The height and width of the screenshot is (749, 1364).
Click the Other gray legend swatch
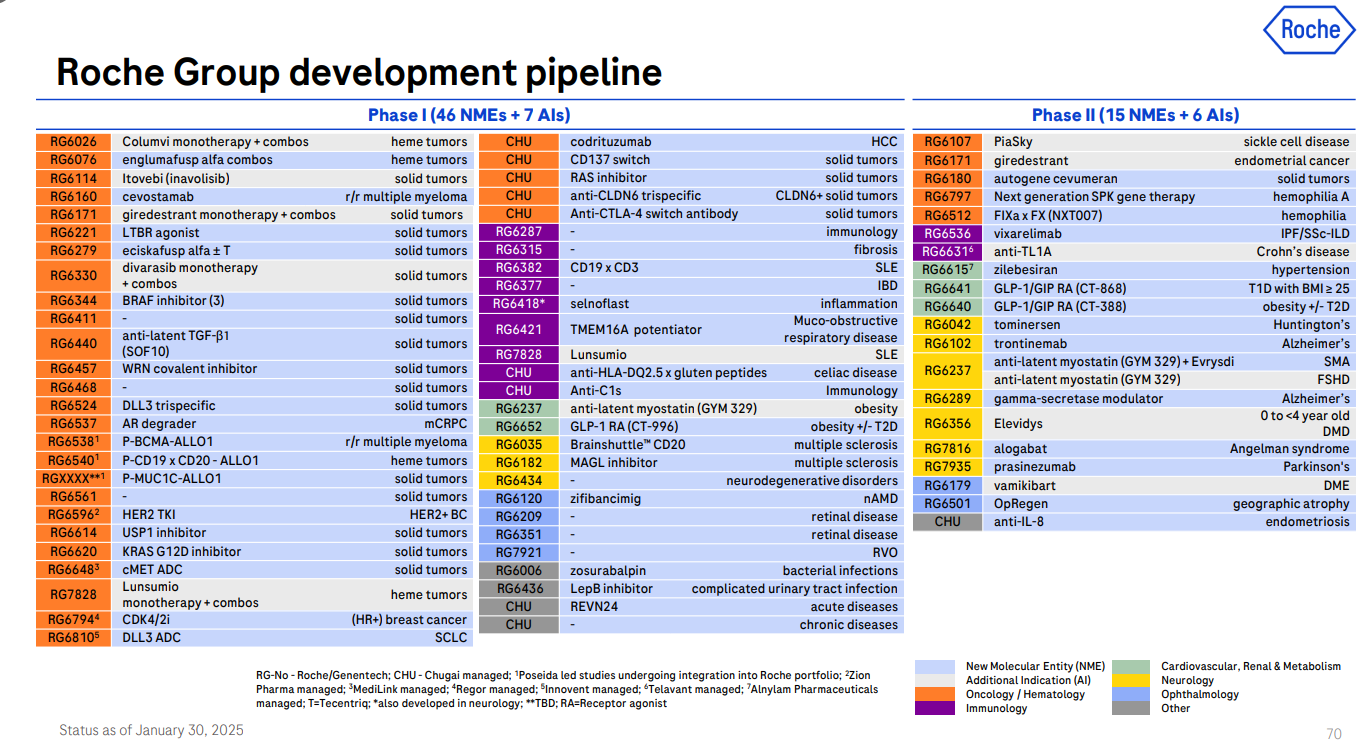1131,708
